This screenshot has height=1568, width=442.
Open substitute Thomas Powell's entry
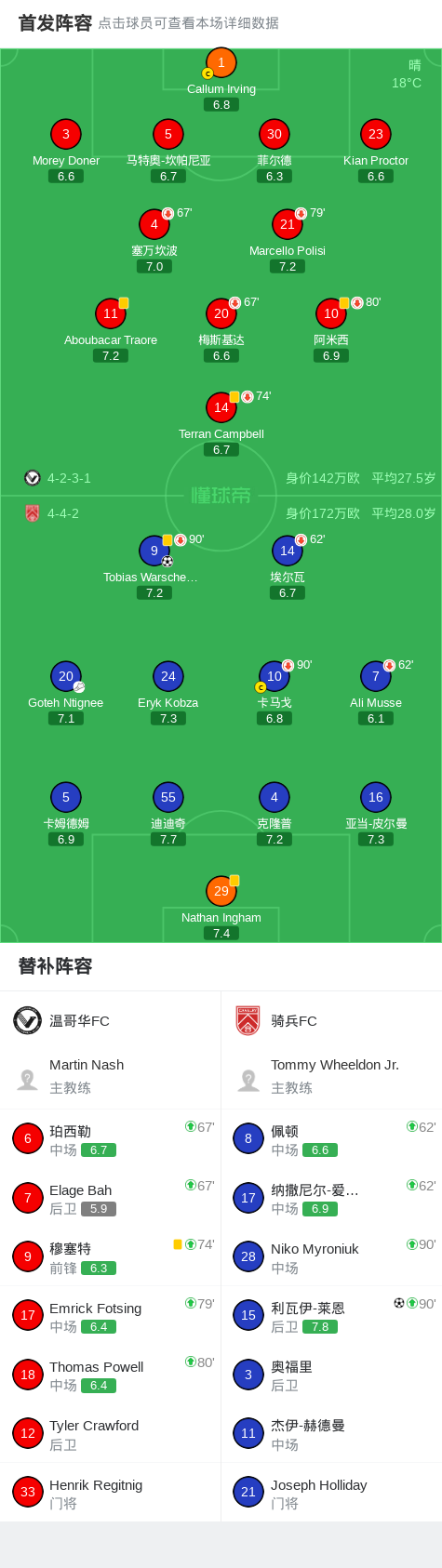pyautogui.click(x=111, y=1375)
